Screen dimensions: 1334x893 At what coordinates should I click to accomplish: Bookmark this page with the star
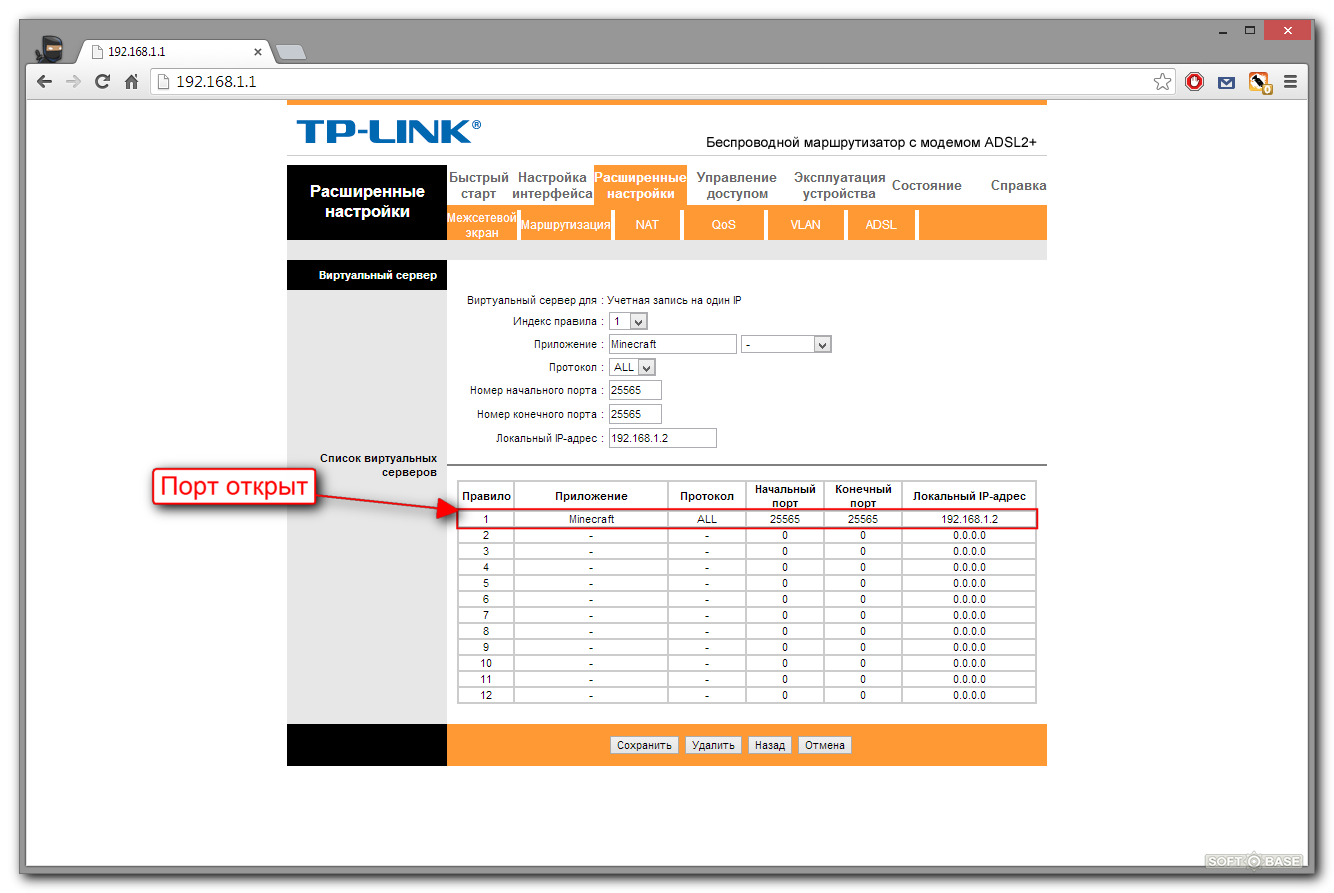click(x=1162, y=82)
